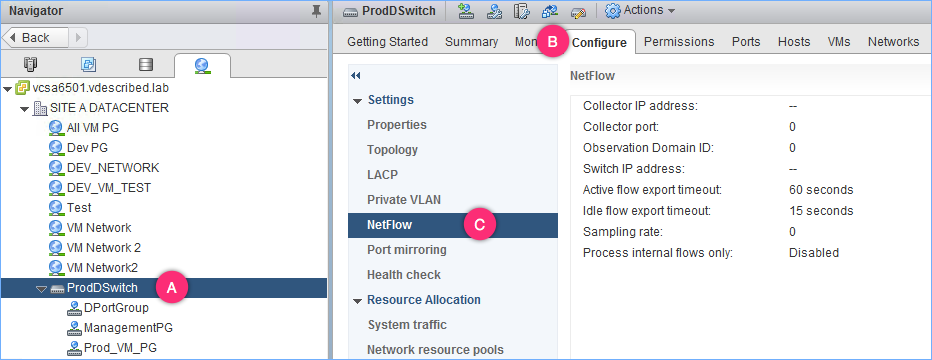Collapse the Settings section

(357, 101)
